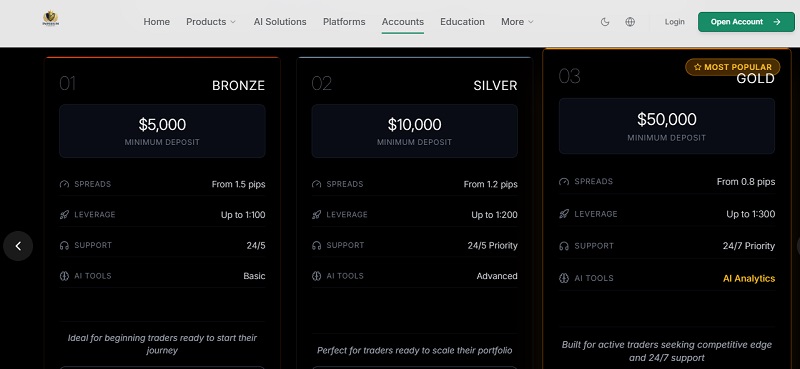Click the Login link
The width and height of the screenshot is (800, 369).
pos(674,22)
